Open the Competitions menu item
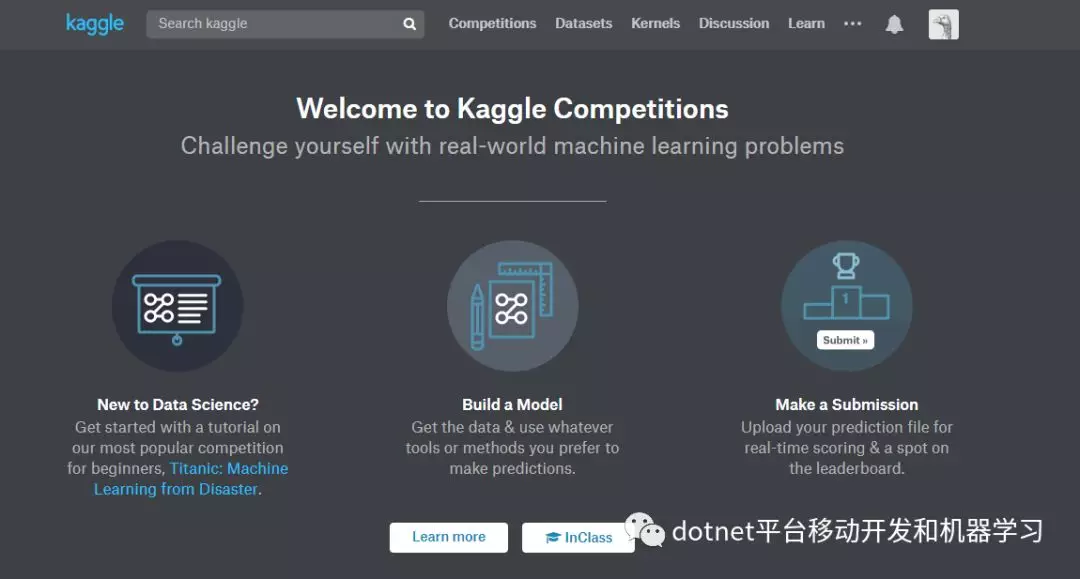The height and width of the screenshot is (579, 1080). (492, 23)
